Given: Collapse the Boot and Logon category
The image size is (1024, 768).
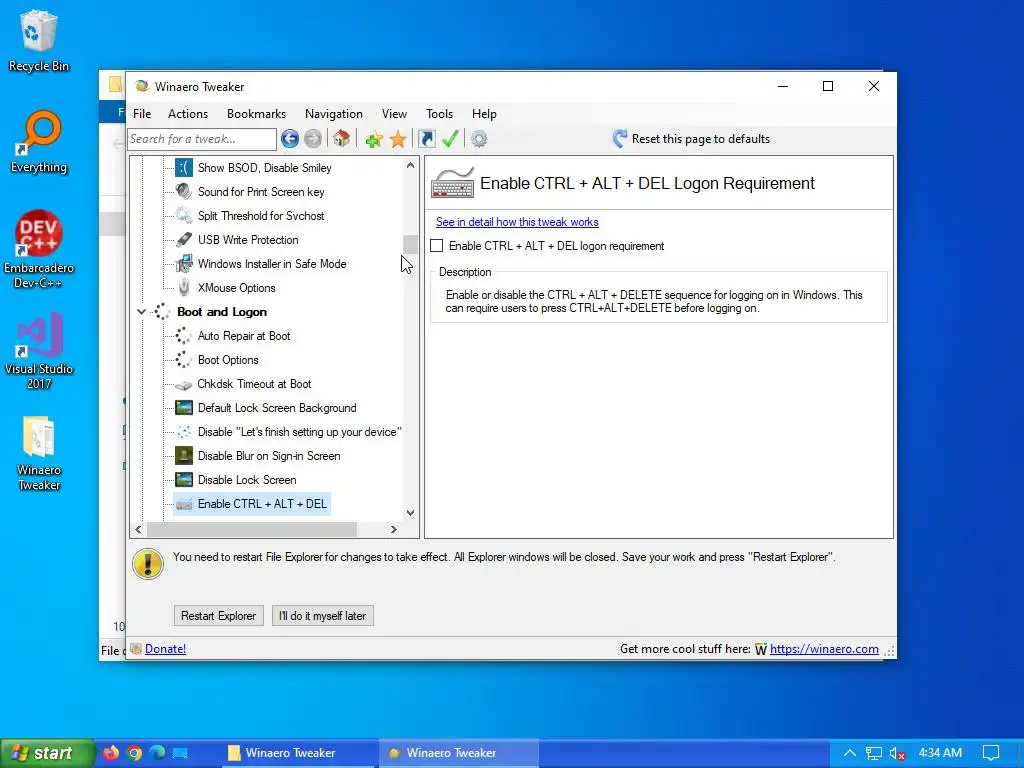Looking at the screenshot, I should point(141,312).
